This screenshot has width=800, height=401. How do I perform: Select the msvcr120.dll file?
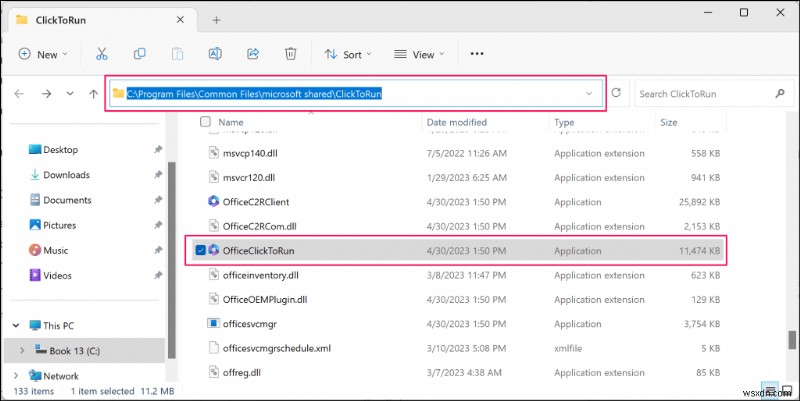(249, 178)
